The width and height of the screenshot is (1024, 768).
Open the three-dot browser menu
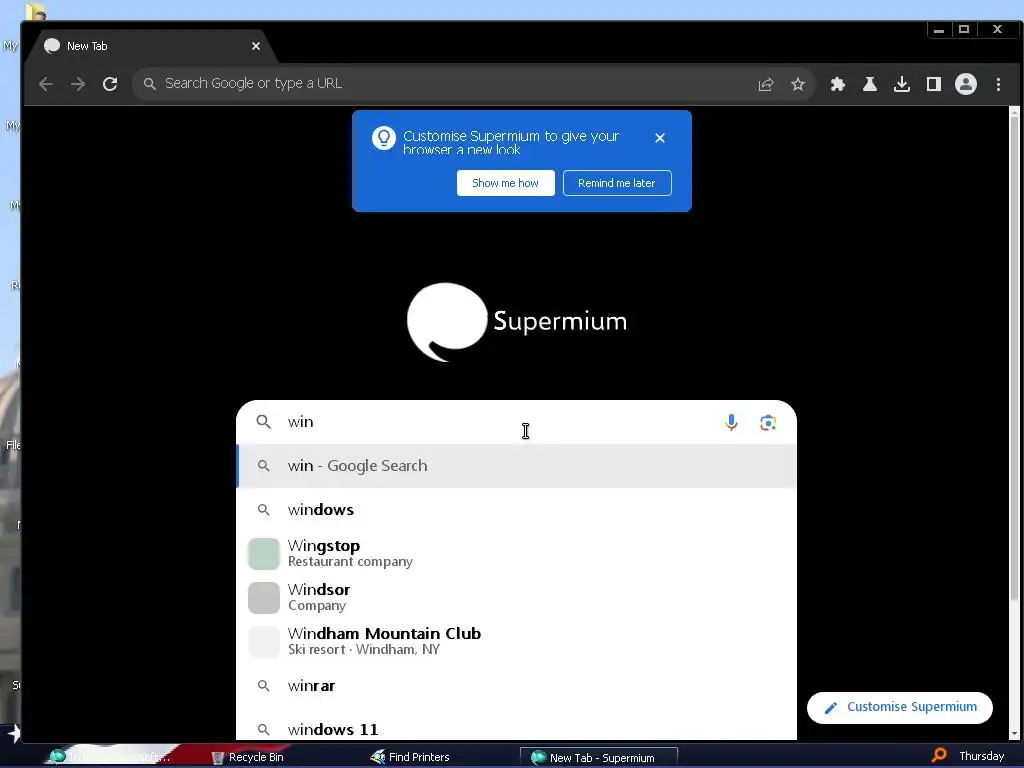click(998, 84)
